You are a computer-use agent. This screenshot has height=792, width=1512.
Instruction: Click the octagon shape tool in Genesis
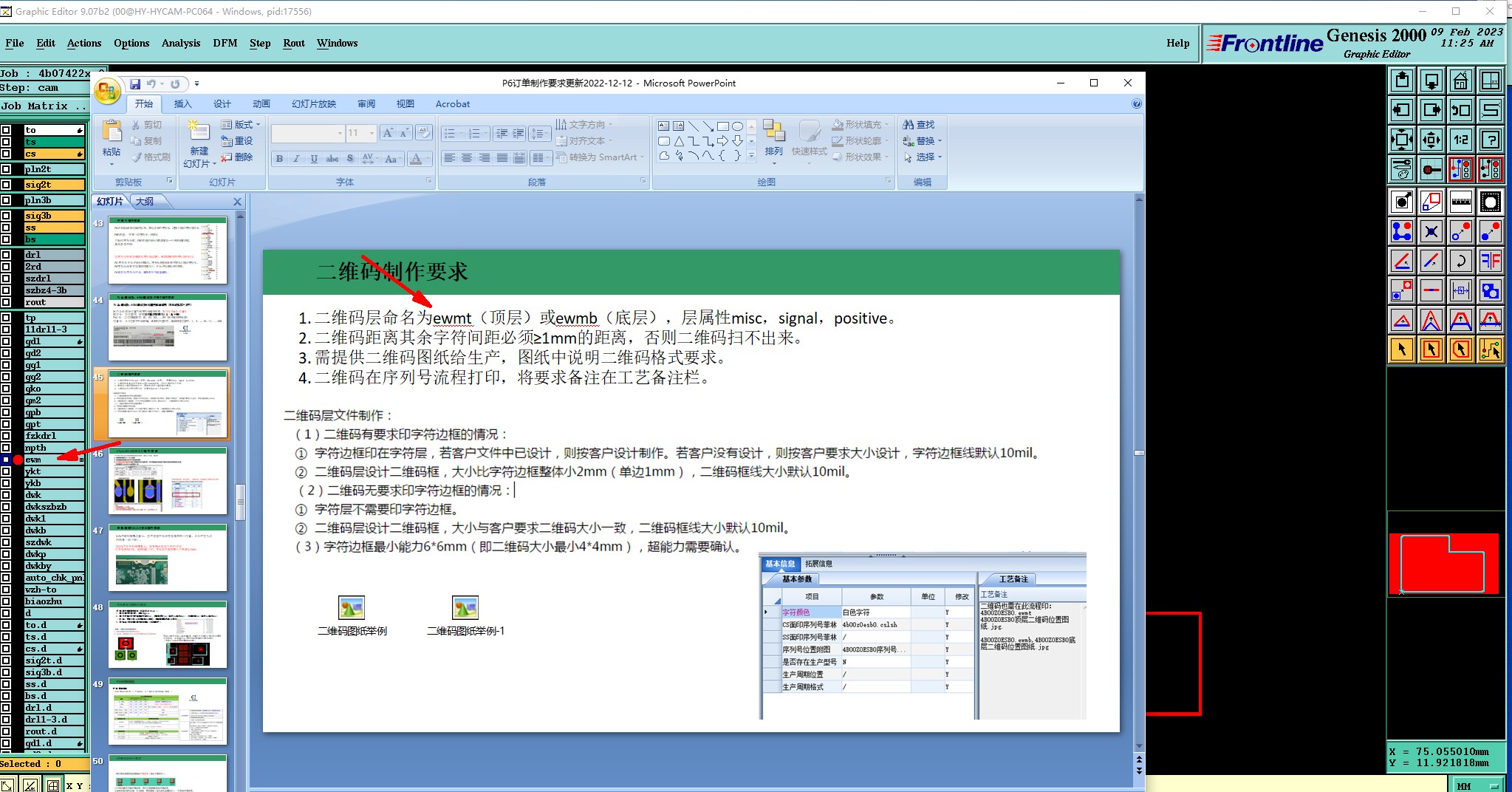point(1491,202)
